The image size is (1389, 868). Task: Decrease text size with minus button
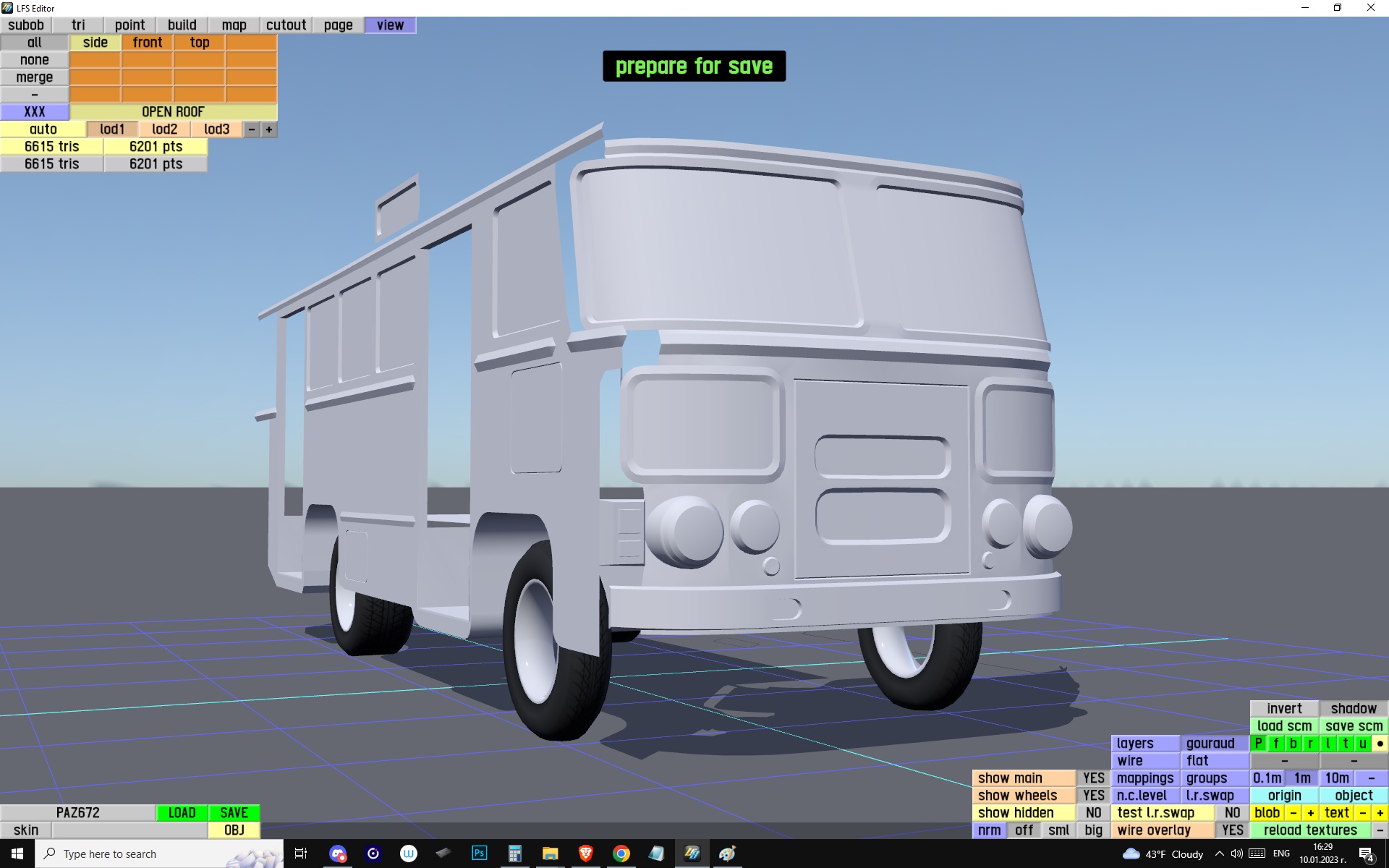(x=1363, y=813)
